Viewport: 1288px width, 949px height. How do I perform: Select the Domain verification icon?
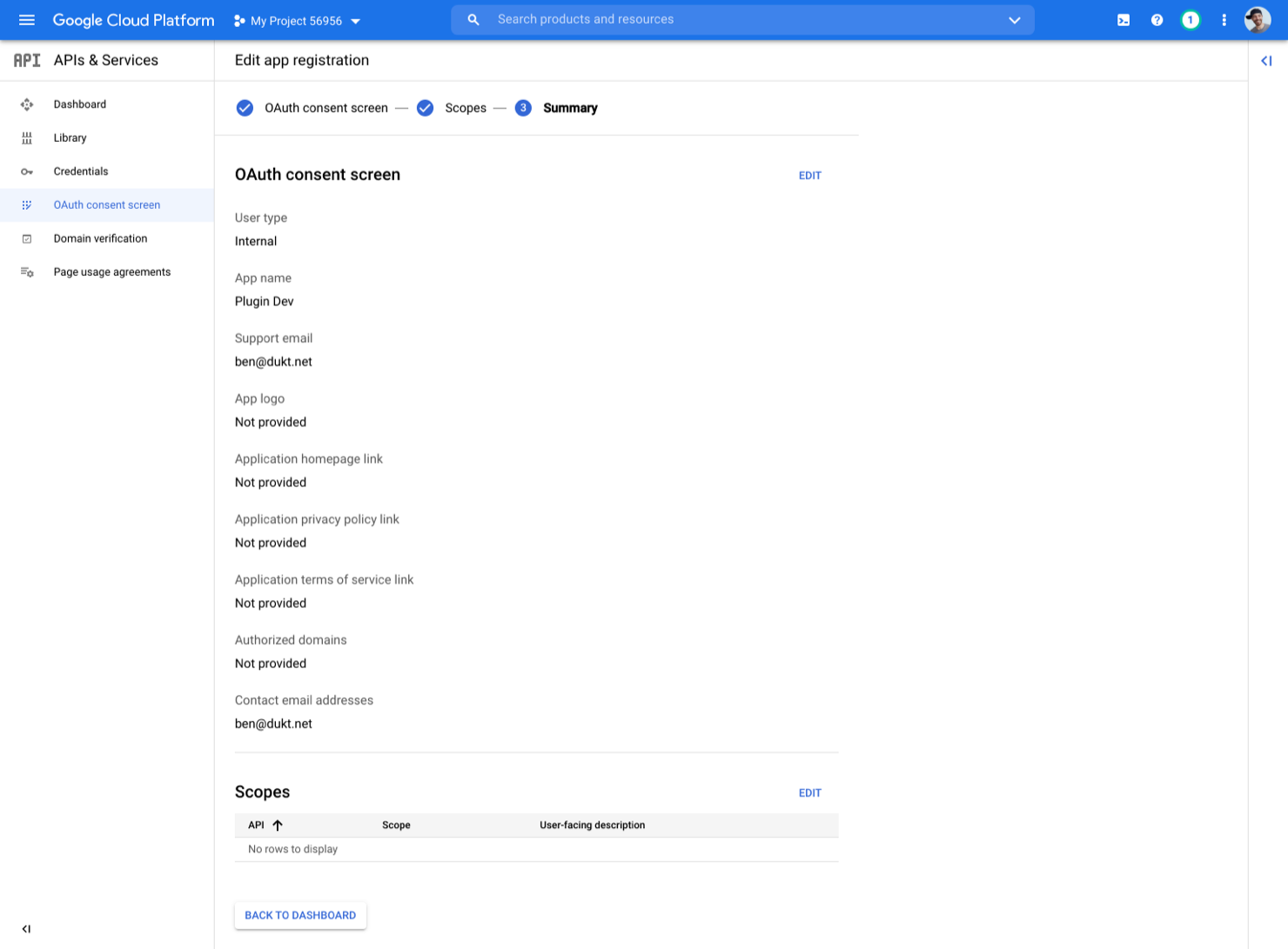27,238
